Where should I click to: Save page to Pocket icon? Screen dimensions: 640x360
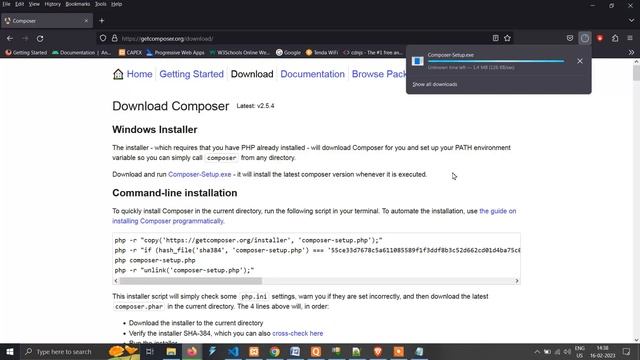coord(570,38)
